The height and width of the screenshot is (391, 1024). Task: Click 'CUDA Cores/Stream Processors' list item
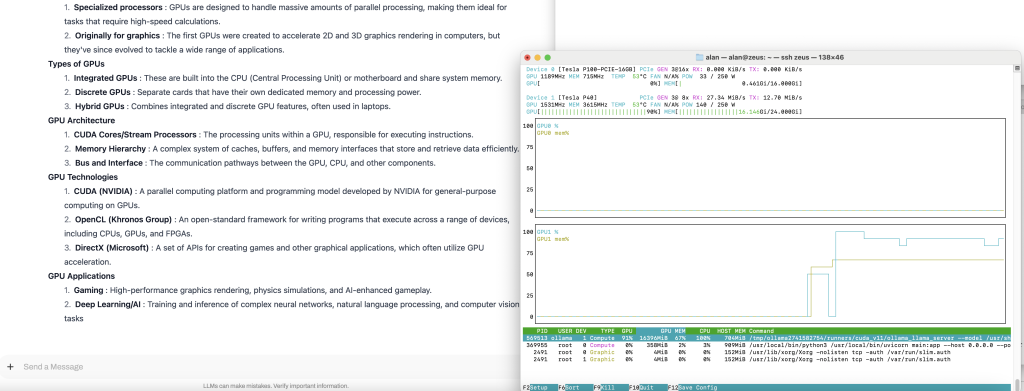(x=135, y=135)
